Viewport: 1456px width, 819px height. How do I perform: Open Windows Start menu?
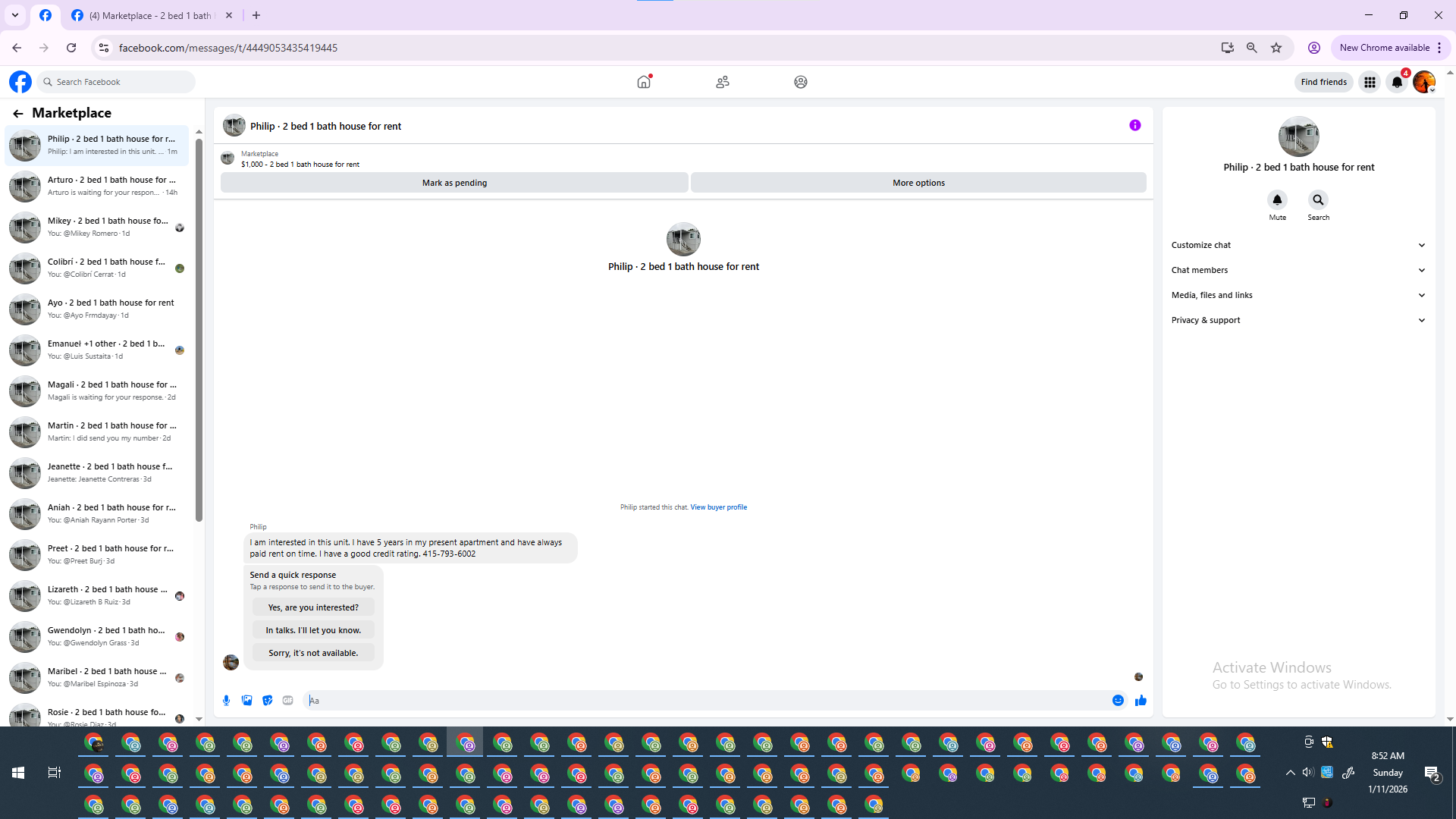18,773
